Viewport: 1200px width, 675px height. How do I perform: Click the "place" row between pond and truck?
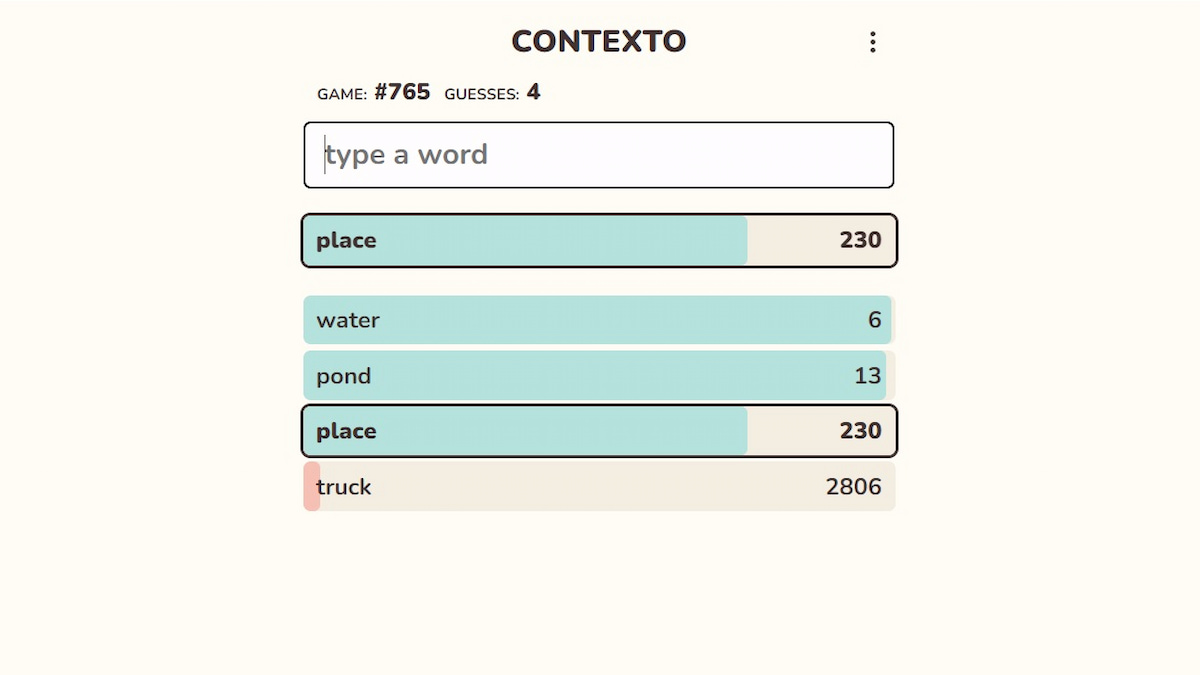click(x=598, y=431)
